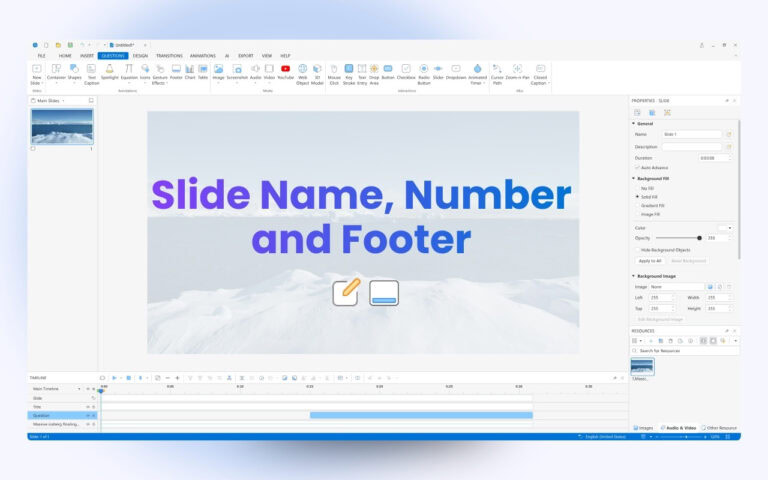
Task: Insert an Image from the ribbon
Action: (x=218, y=72)
